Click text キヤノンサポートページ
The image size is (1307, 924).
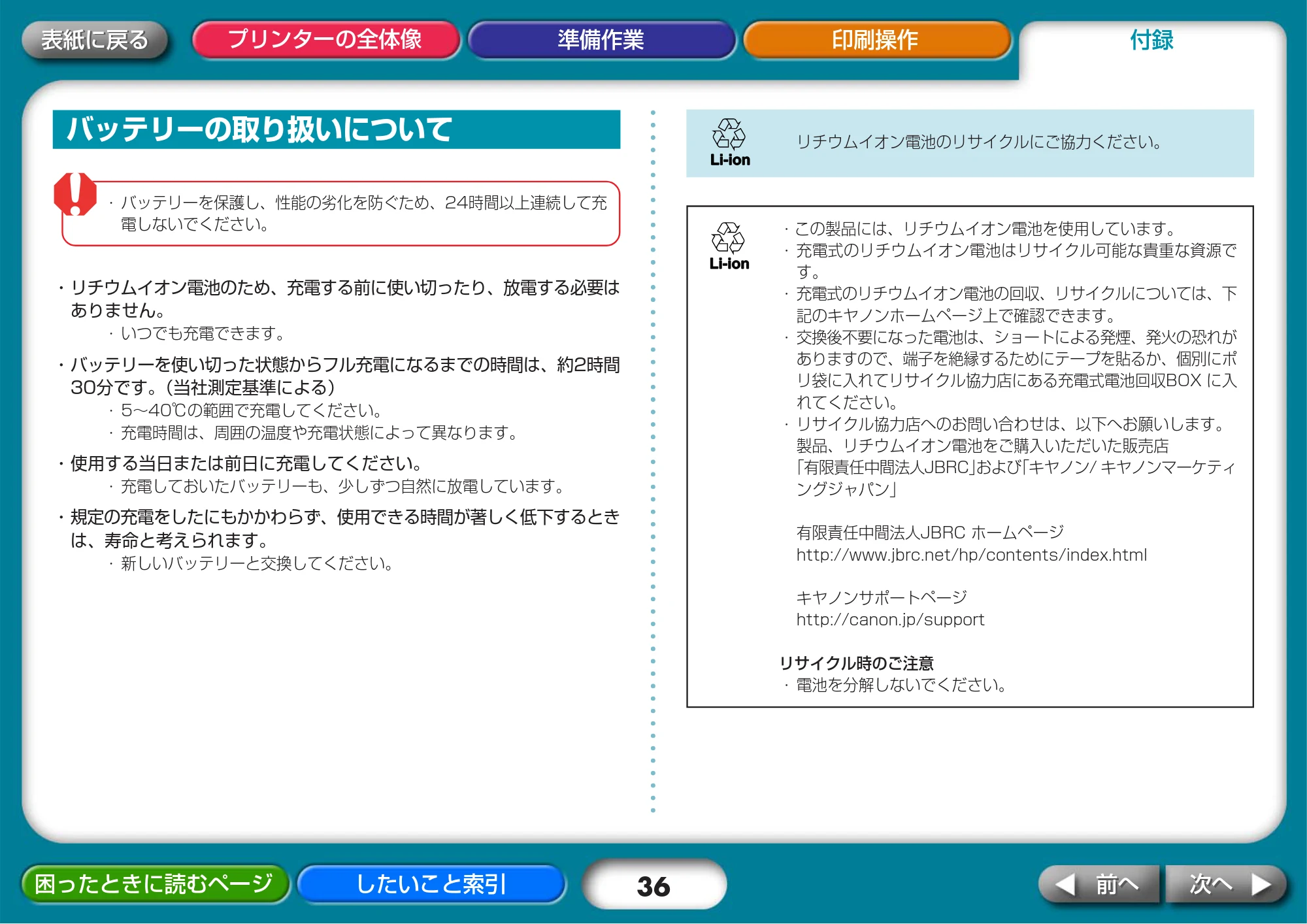click(x=882, y=597)
